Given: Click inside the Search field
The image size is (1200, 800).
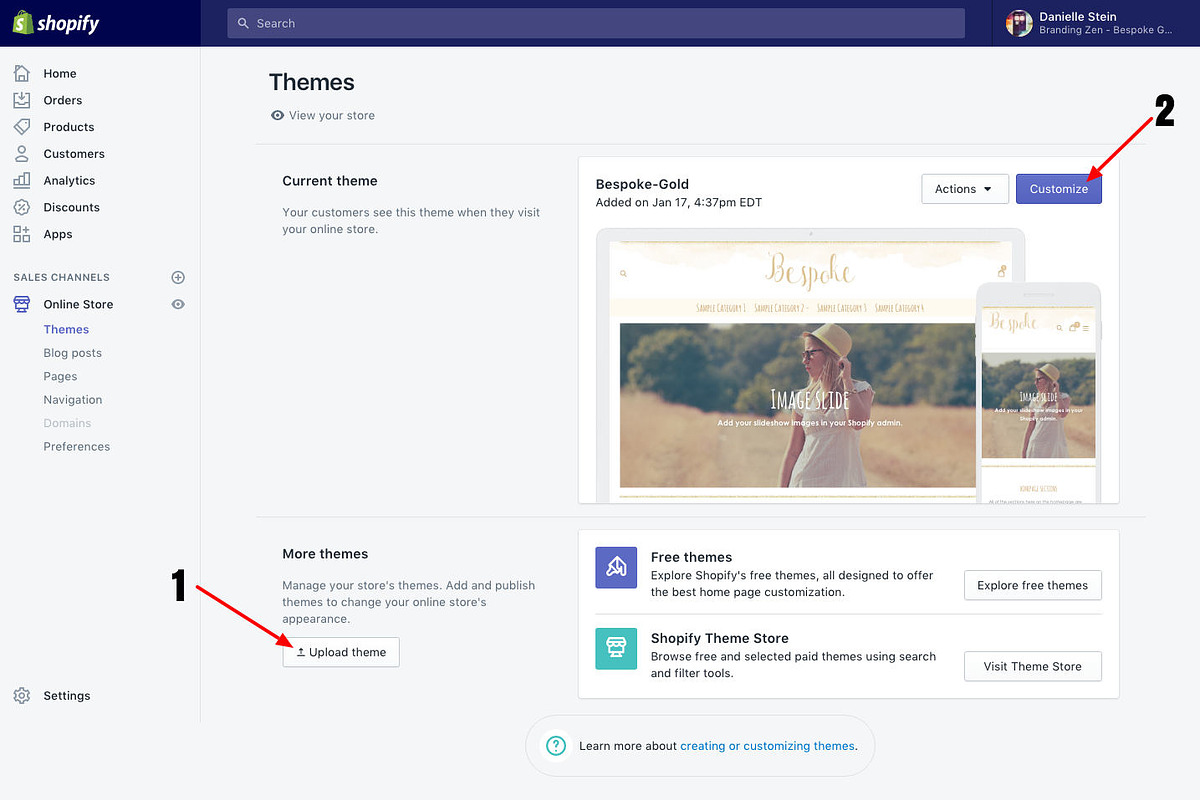Looking at the screenshot, I should click(595, 22).
